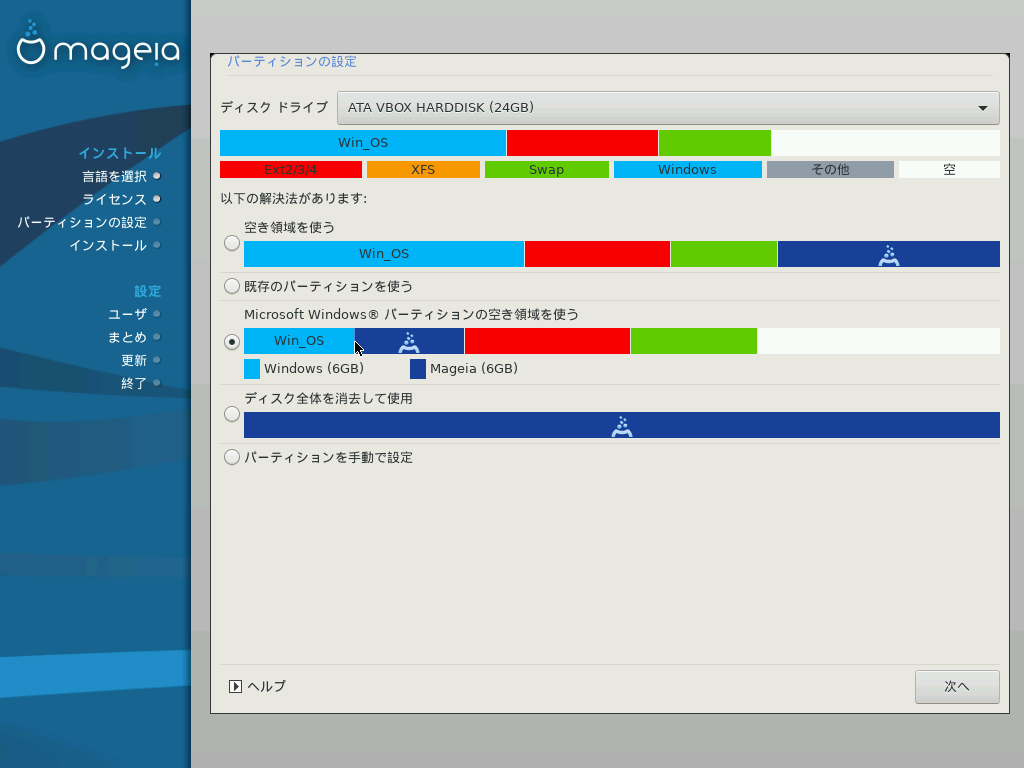Click the Win_OS segment in the Microsoft Windows option bar
1024x768 pixels.
pos(299,341)
